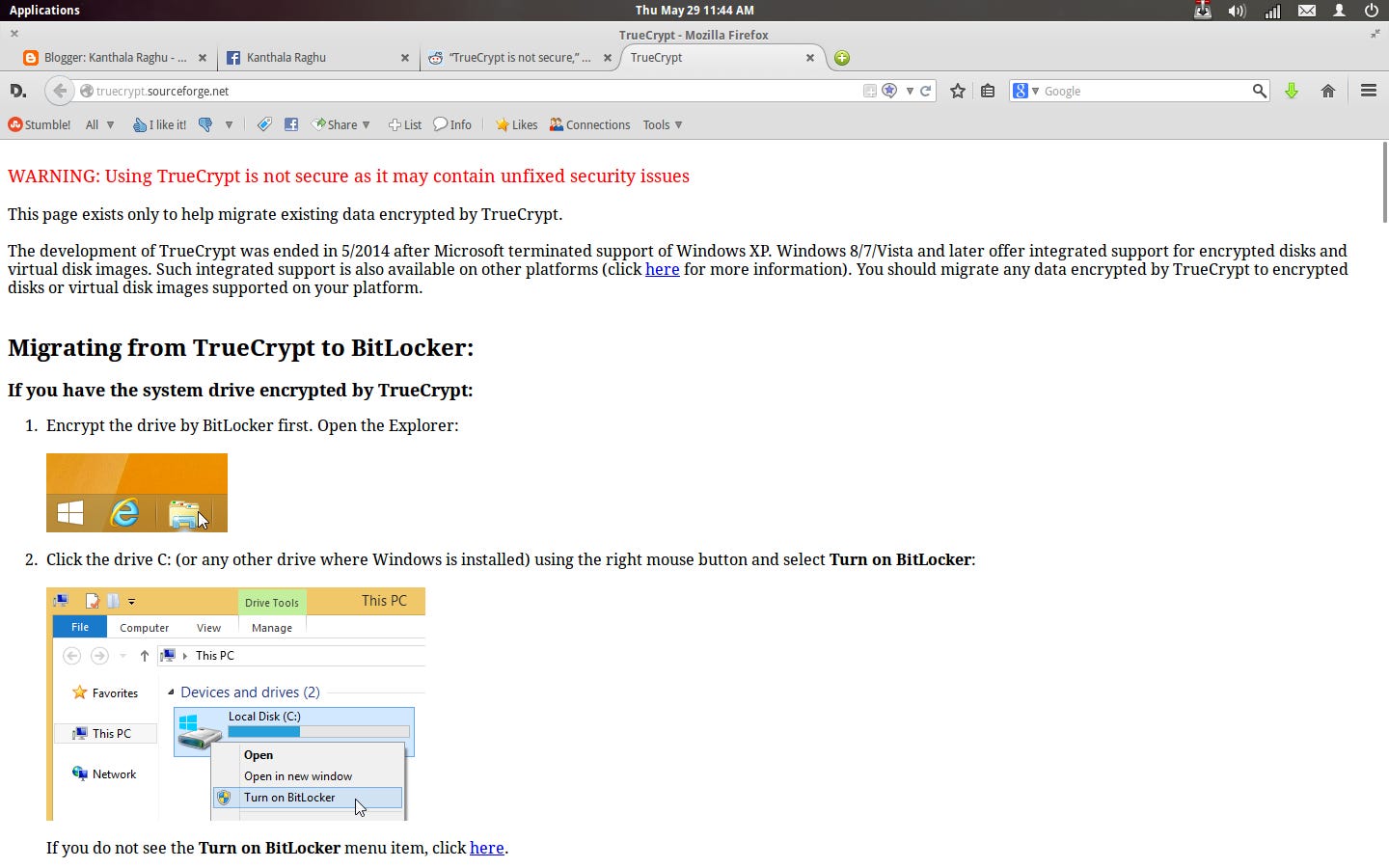Click the This PC BitLocker screenshot image
Image resolution: width=1389 pixels, height=868 pixels.
pyautogui.click(x=235, y=704)
